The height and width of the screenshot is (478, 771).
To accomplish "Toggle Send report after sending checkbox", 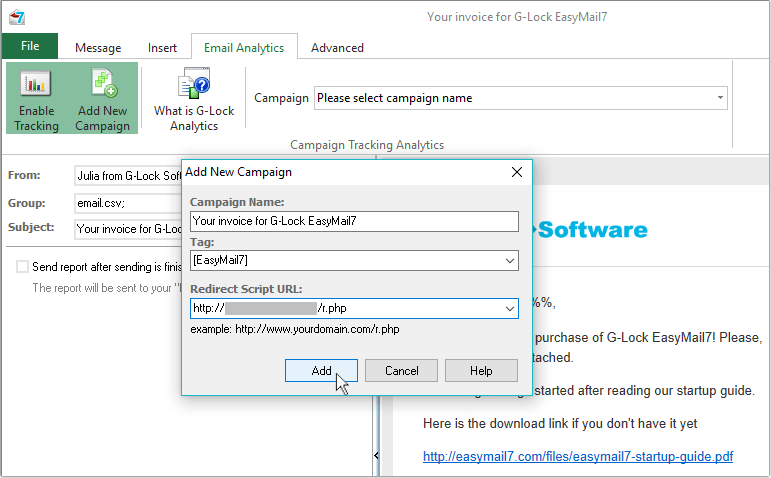I will tap(22, 267).
